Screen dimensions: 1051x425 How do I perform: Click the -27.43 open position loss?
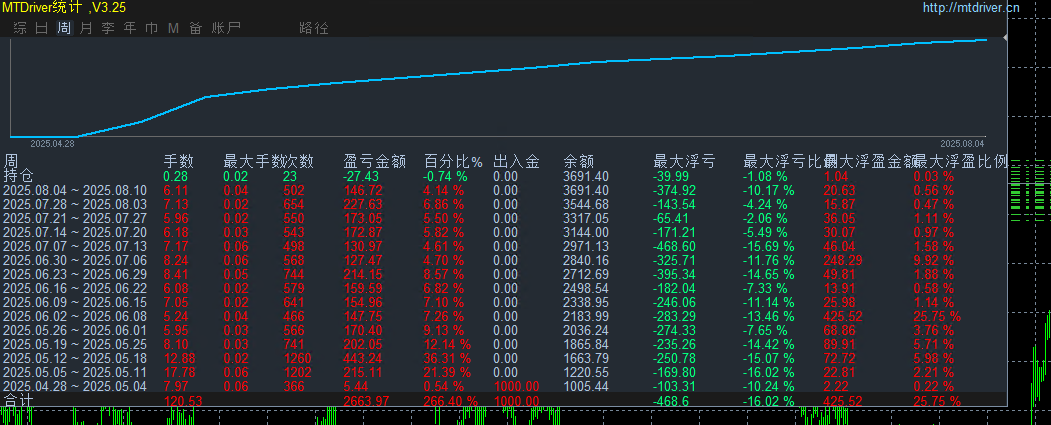pos(361,176)
